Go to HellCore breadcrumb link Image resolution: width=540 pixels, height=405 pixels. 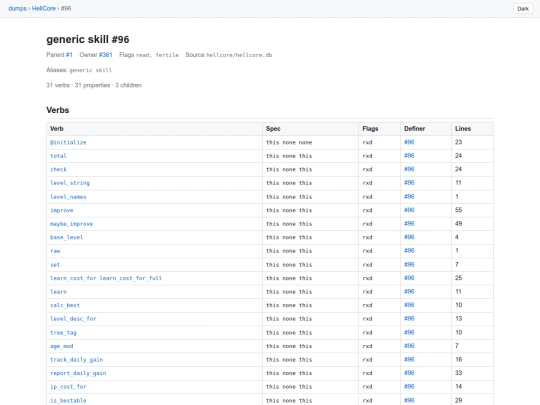pyautogui.click(x=44, y=9)
